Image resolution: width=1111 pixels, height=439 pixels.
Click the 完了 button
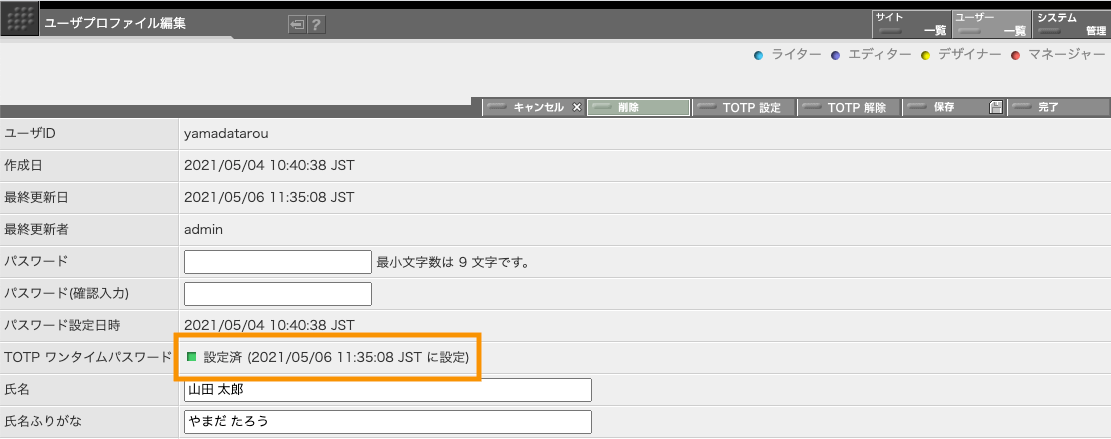tap(1058, 108)
